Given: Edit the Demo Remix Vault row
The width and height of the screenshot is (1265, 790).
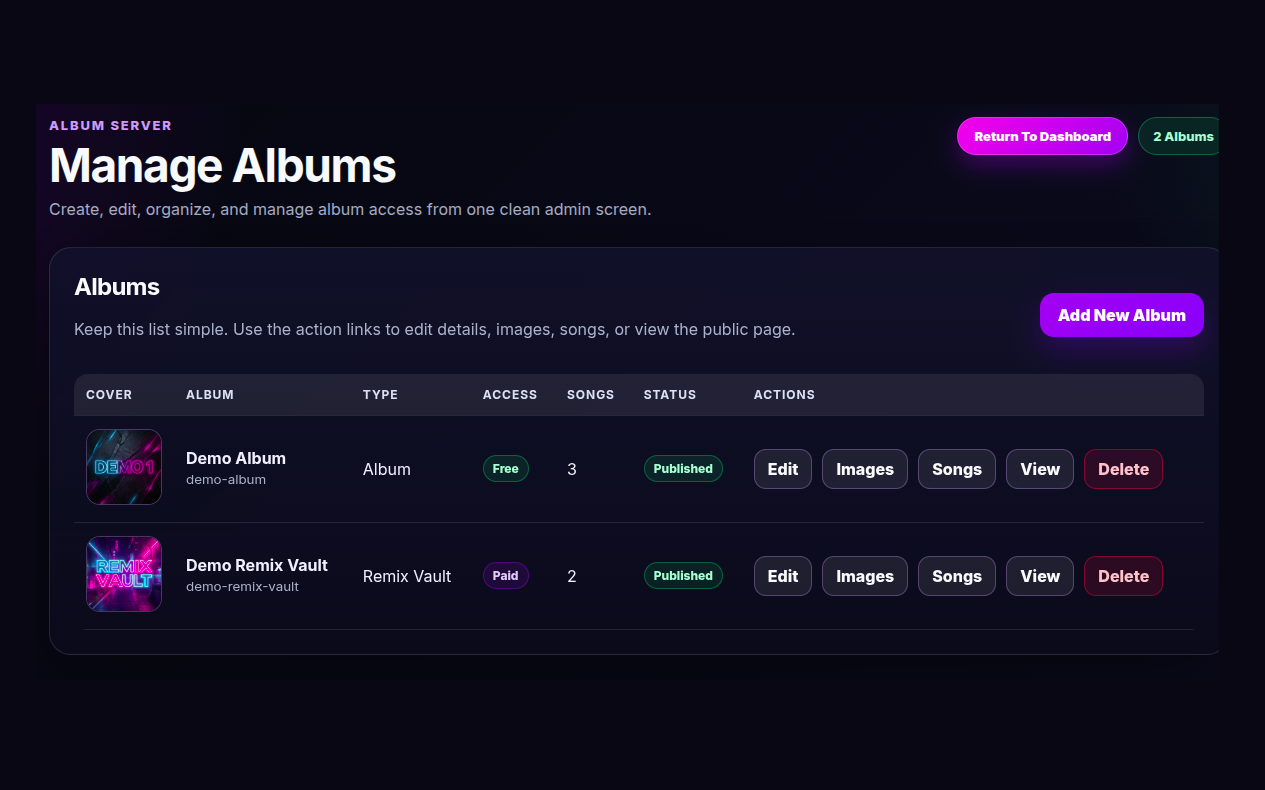Looking at the screenshot, I should pos(782,576).
